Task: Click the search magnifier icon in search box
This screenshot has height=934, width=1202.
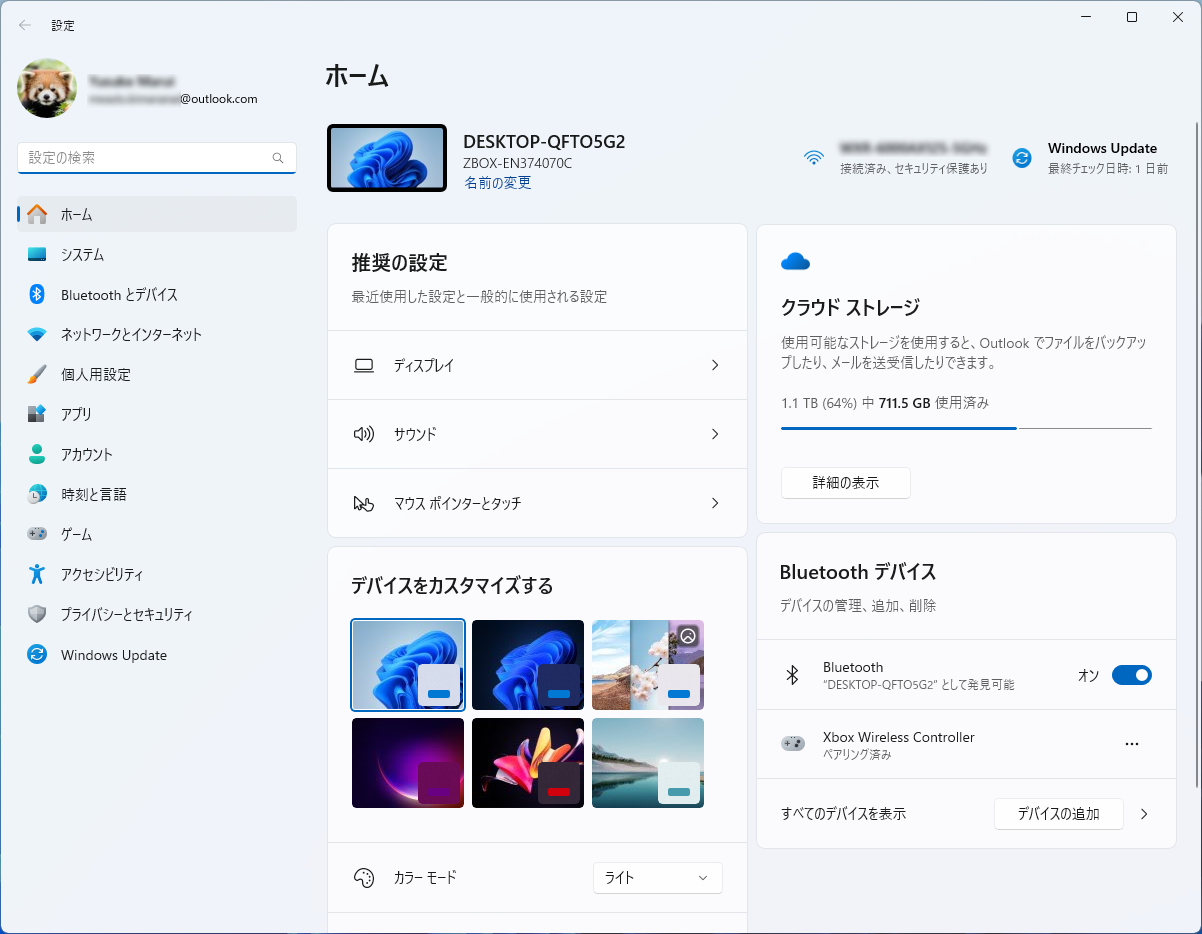Action: point(278,158)
